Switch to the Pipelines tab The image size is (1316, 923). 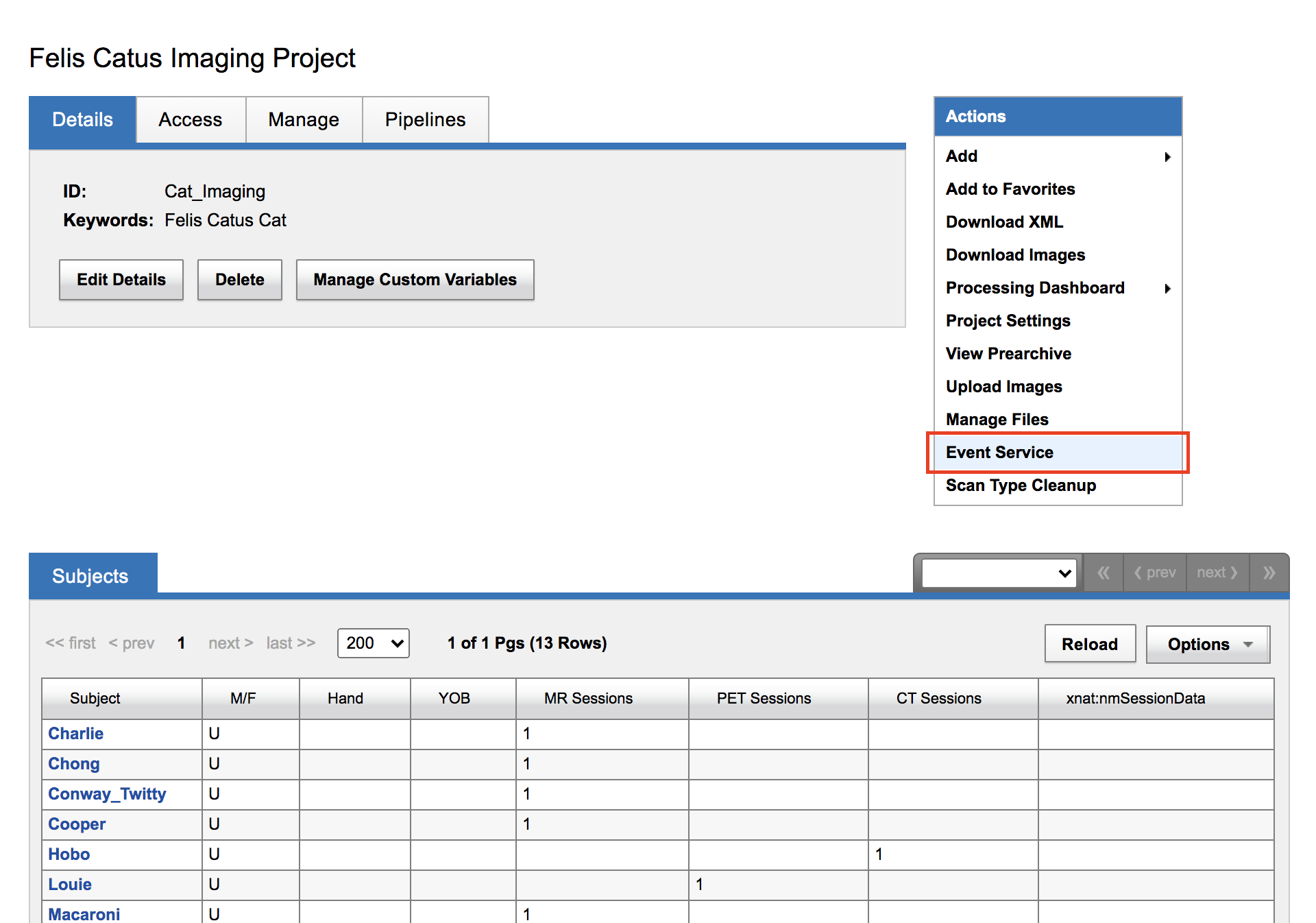425,120
